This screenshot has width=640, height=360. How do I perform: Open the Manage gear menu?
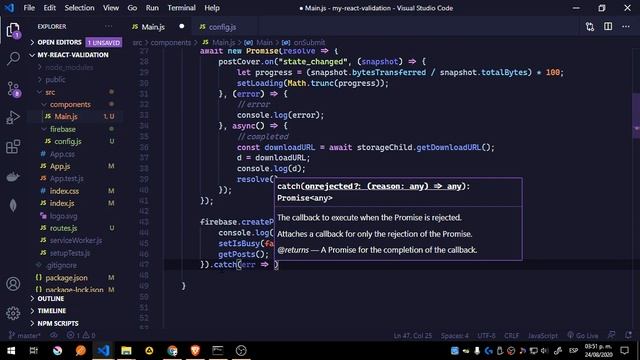pos(13,313)
